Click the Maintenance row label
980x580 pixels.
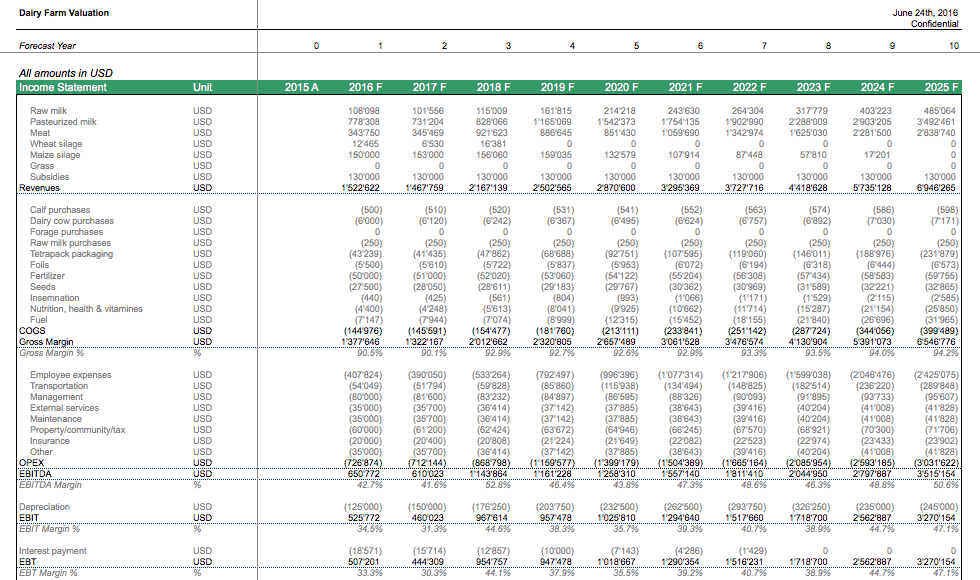coord(56,419)
